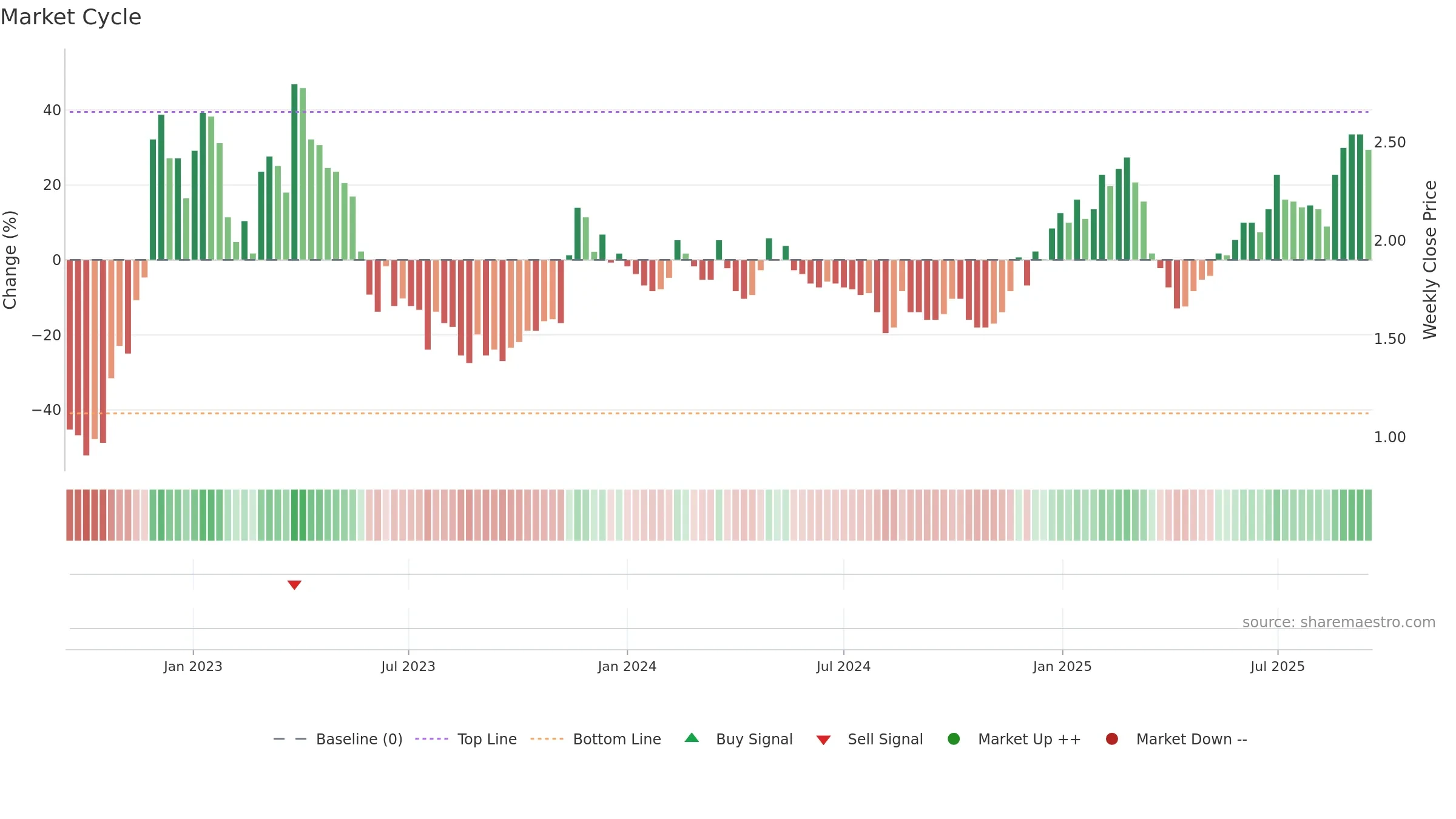Click the 20 tick on the left axis

(x=52, y=185)
